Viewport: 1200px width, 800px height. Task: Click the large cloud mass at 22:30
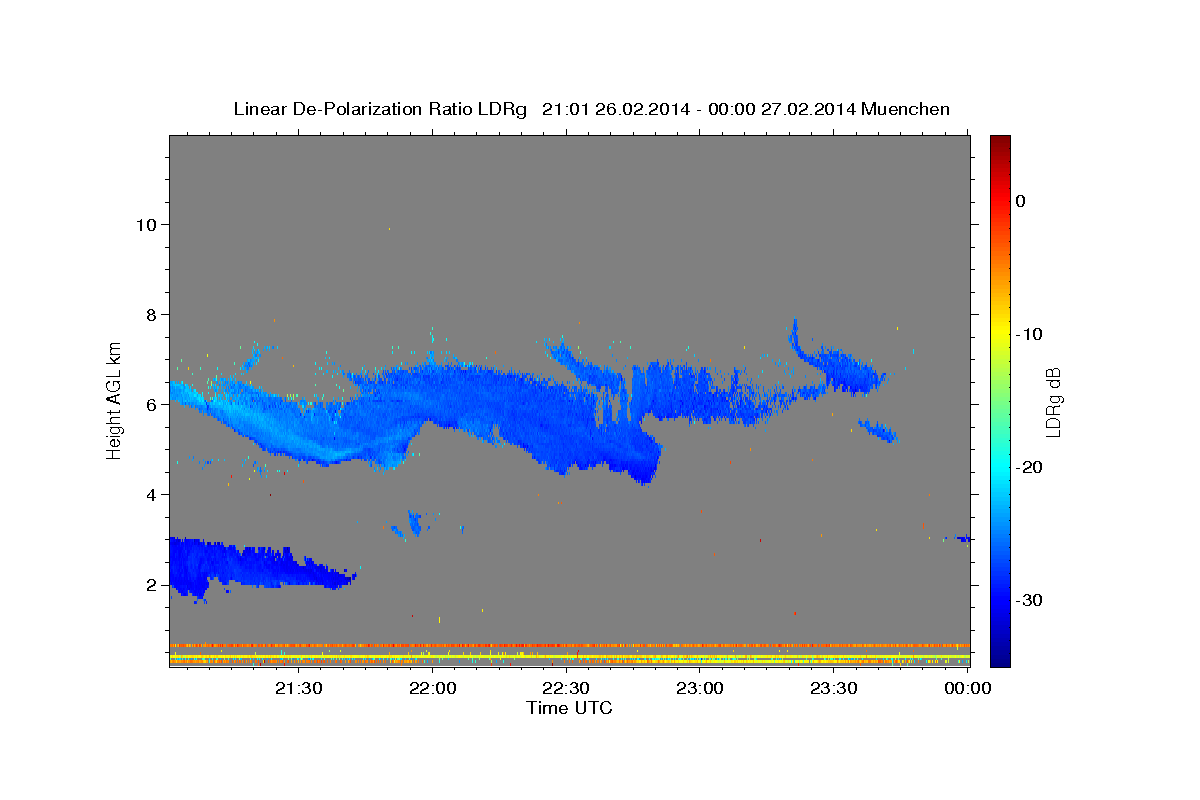pyautogui.click(x=566, y=420)
